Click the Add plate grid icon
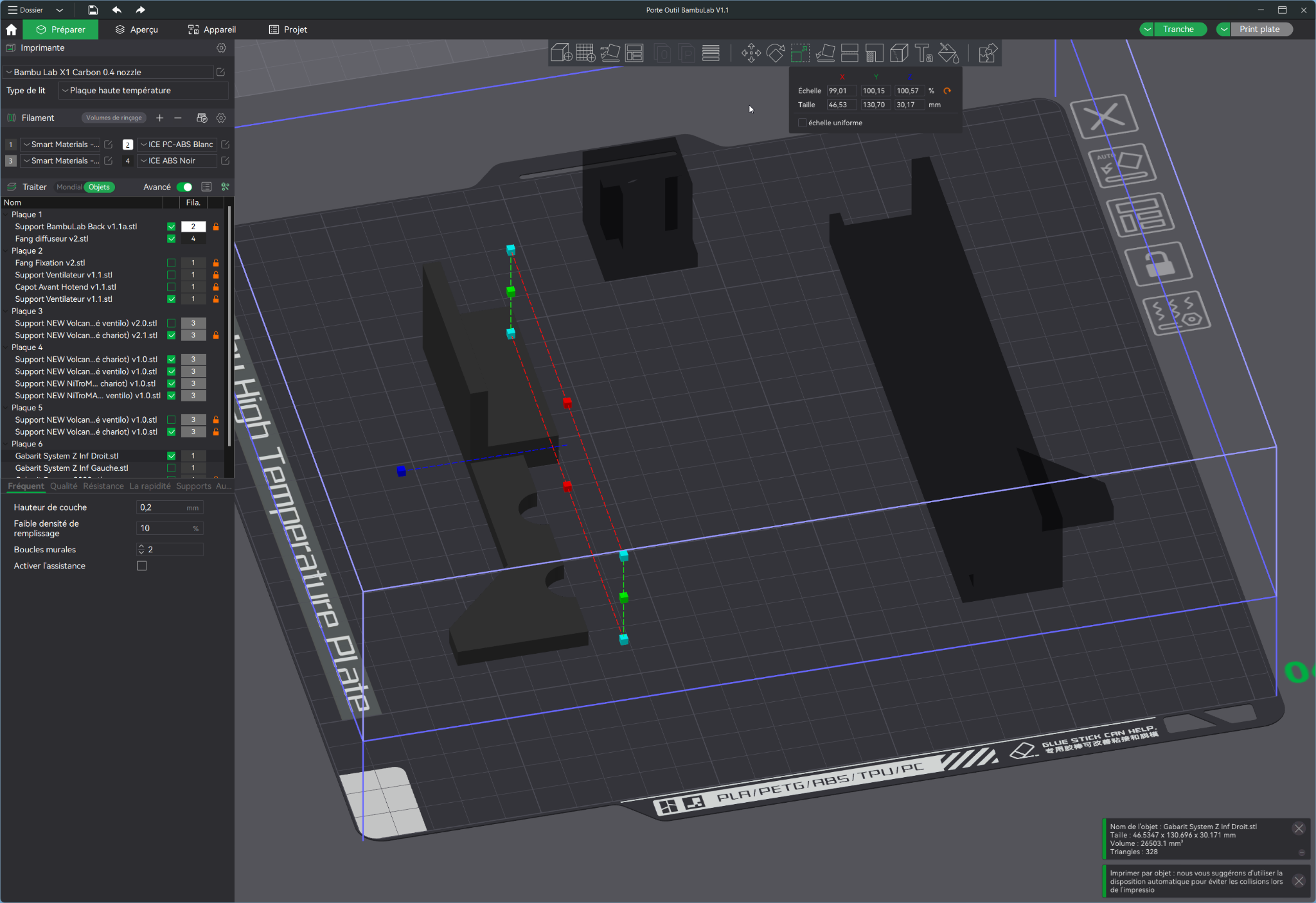 point(585,53)
